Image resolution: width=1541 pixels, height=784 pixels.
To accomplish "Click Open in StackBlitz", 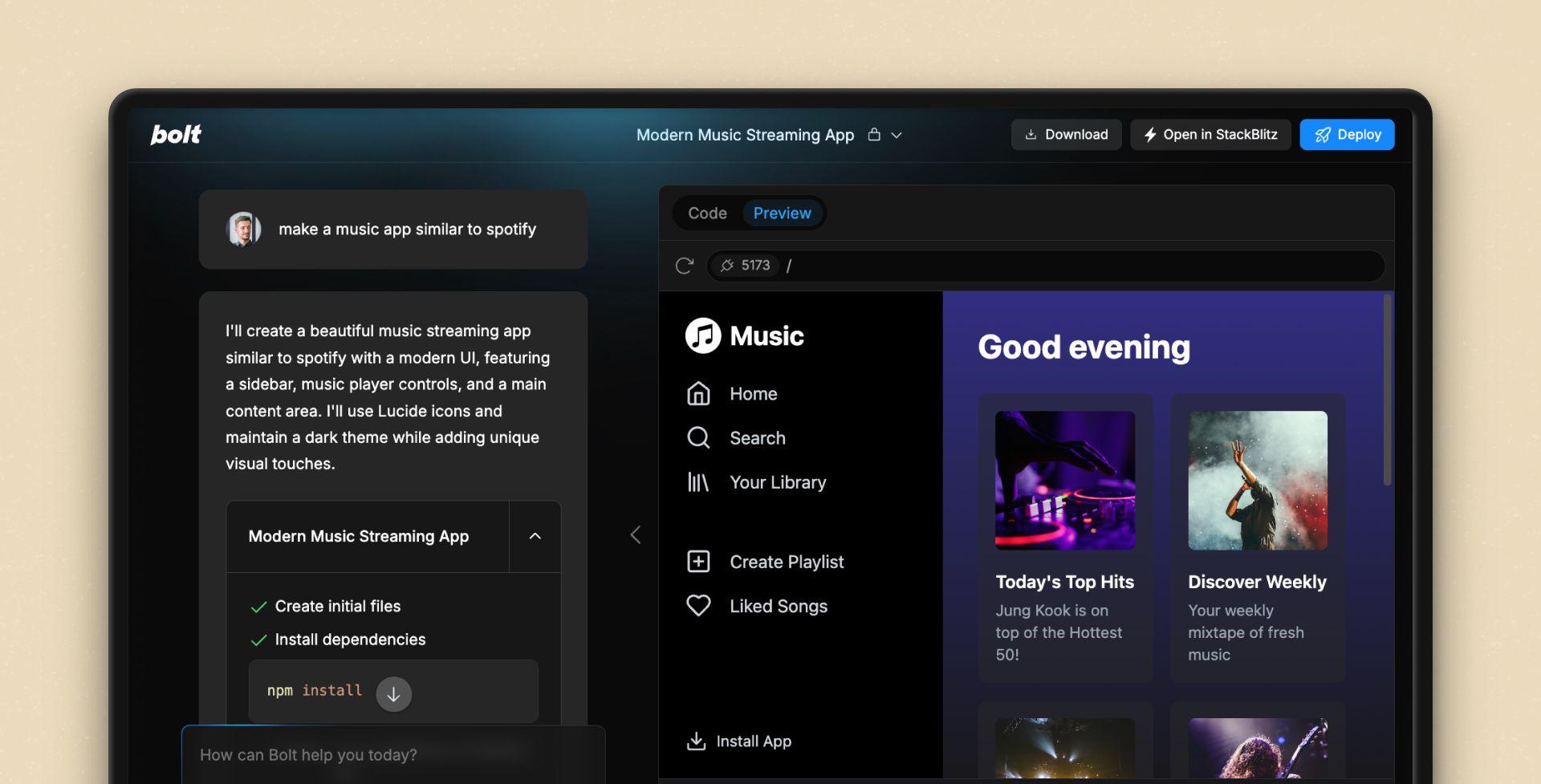I will (x=1210, y=135).
